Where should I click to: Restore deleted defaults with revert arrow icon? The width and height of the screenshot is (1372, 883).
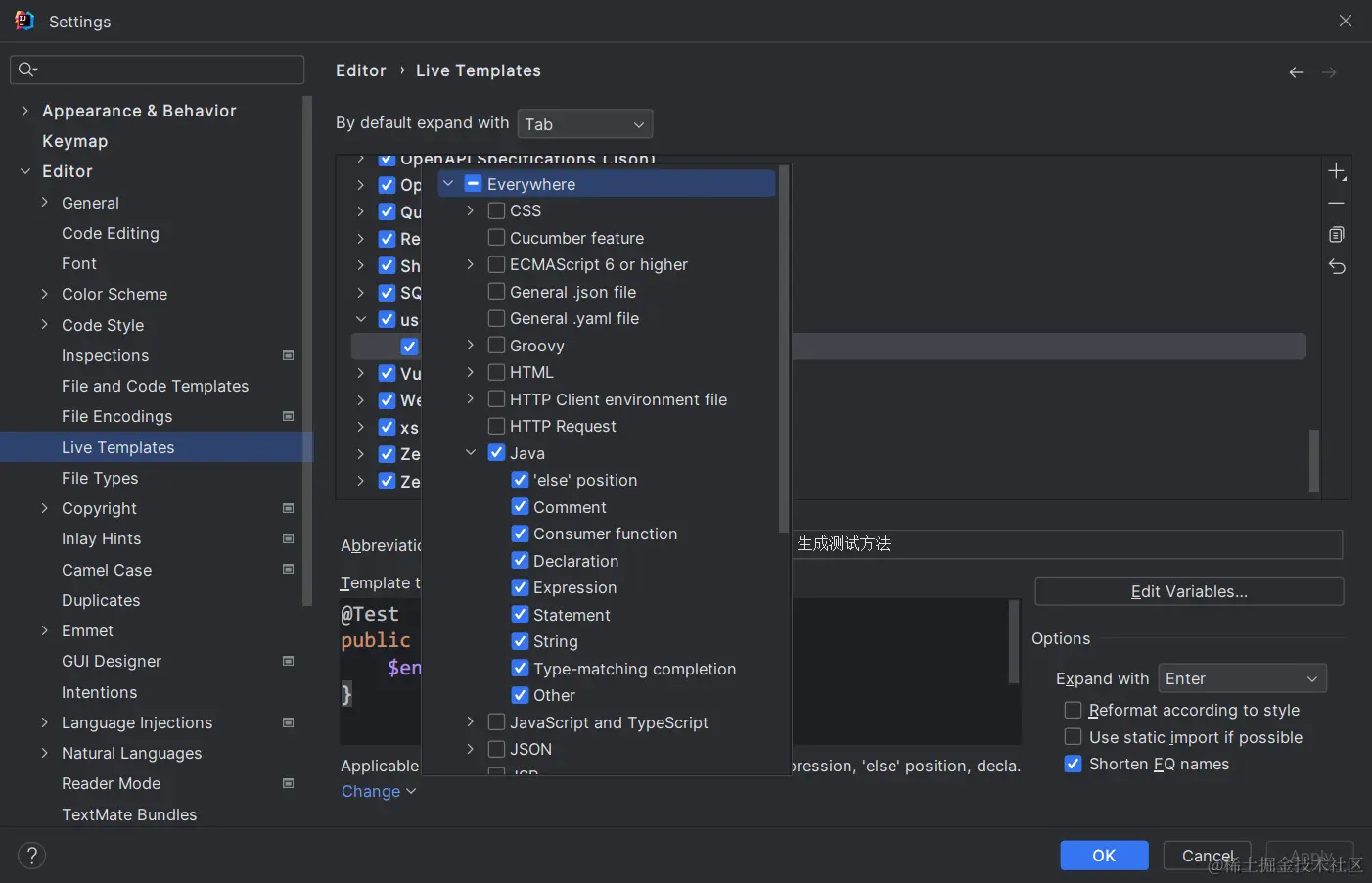click(1337, 266)
